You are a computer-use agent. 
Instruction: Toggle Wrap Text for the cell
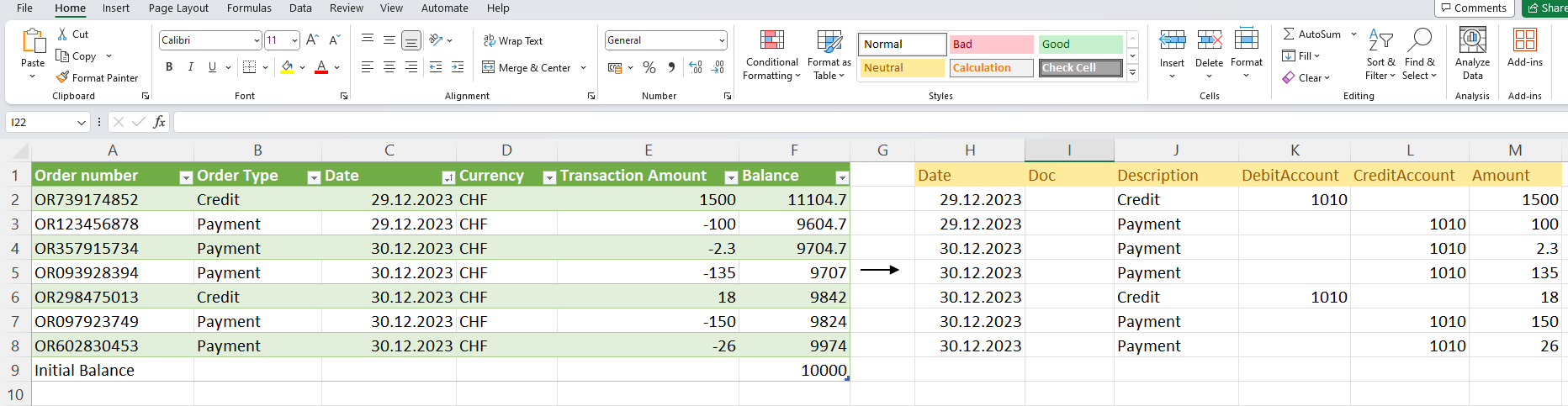513,40
